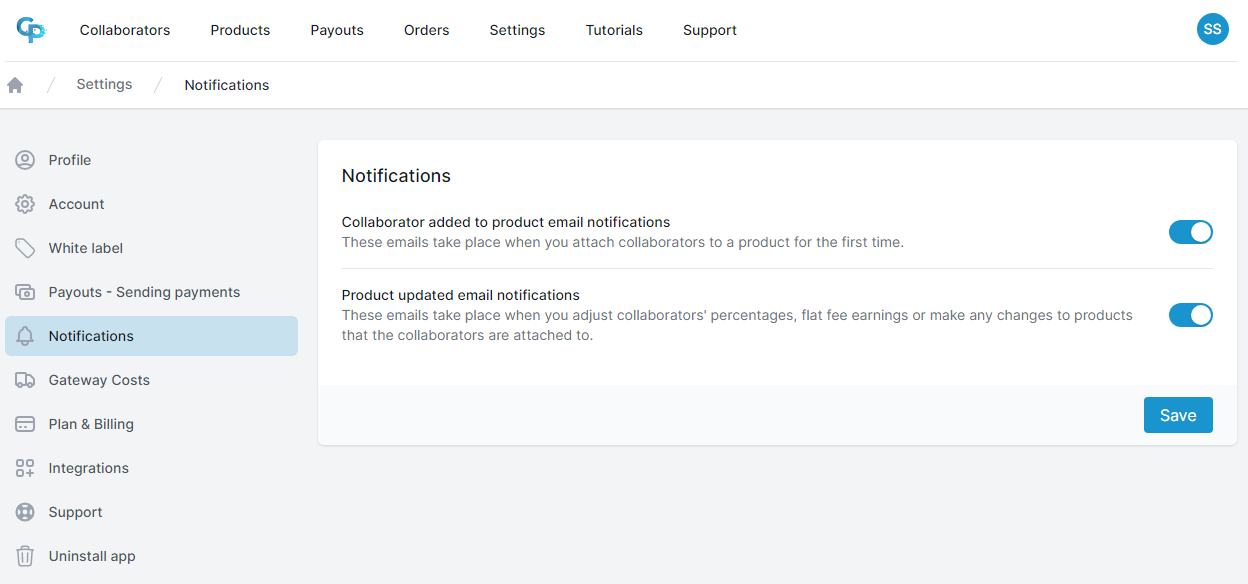The image size is (1248, 584).
Task: Open Account settings via the gear icon
Action: tap(28, 204)
